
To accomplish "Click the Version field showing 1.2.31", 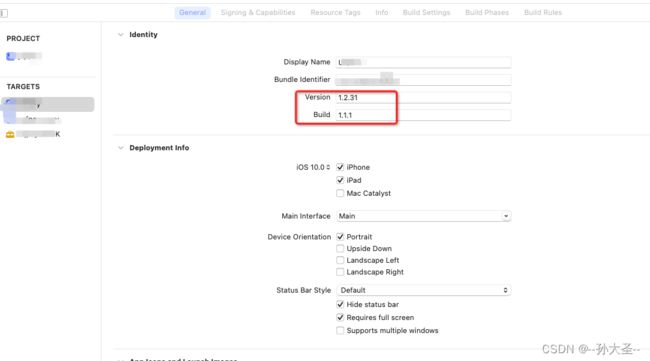I will (424, 97).
